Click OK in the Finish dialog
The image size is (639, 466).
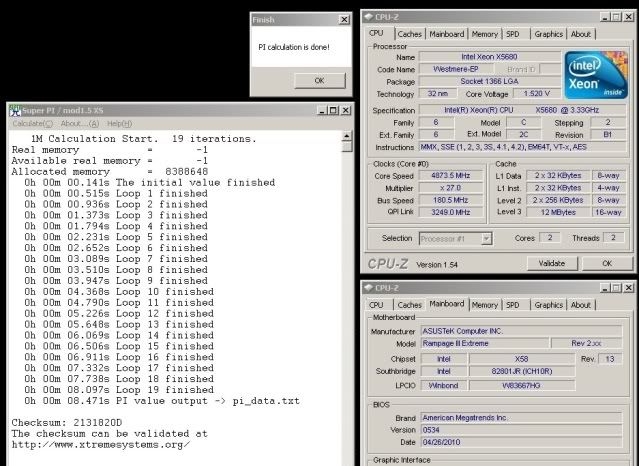[318, 80]
